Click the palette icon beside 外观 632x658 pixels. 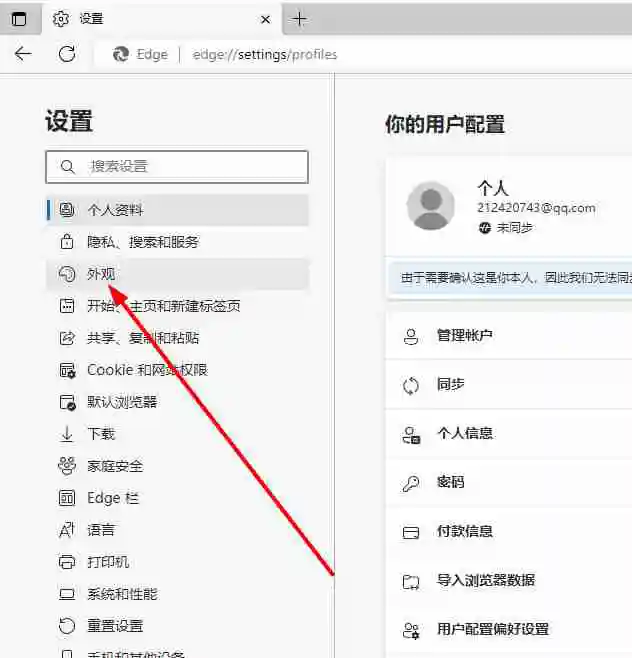67,274
